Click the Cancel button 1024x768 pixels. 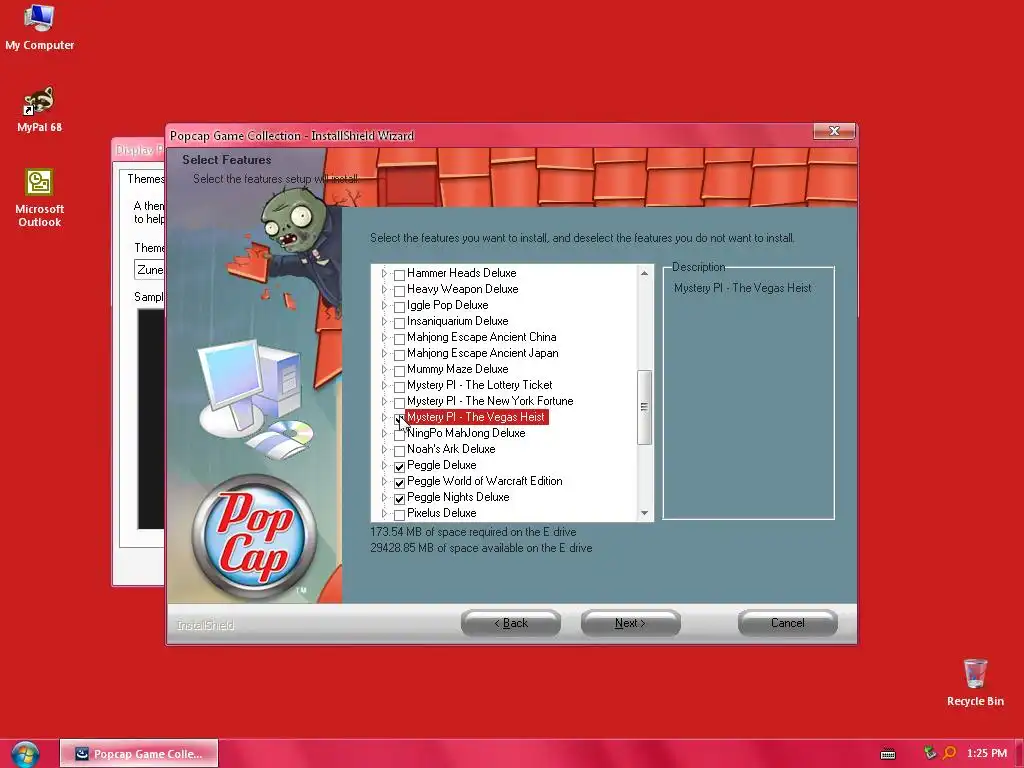788,623
